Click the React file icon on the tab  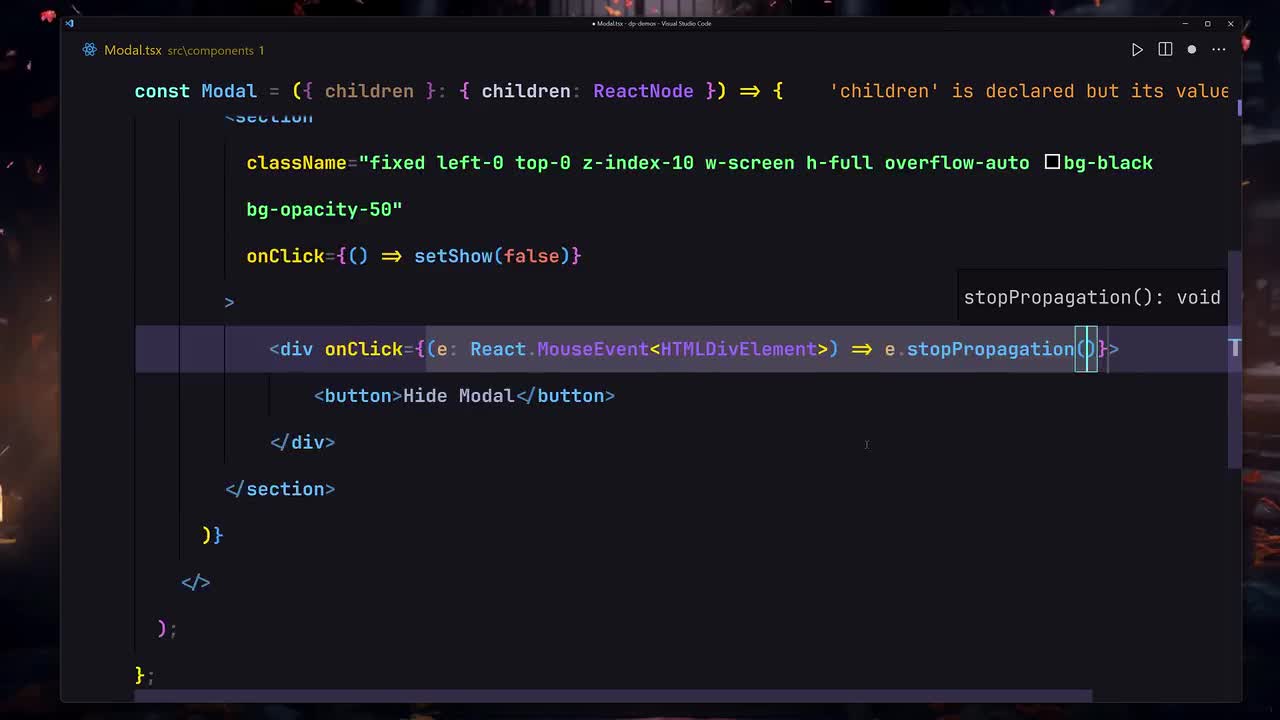coord(90,50)
